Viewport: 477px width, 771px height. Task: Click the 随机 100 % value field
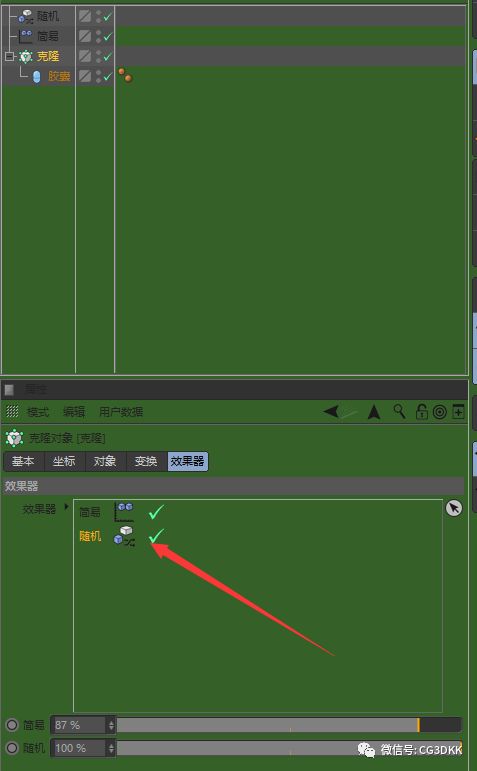79,748
